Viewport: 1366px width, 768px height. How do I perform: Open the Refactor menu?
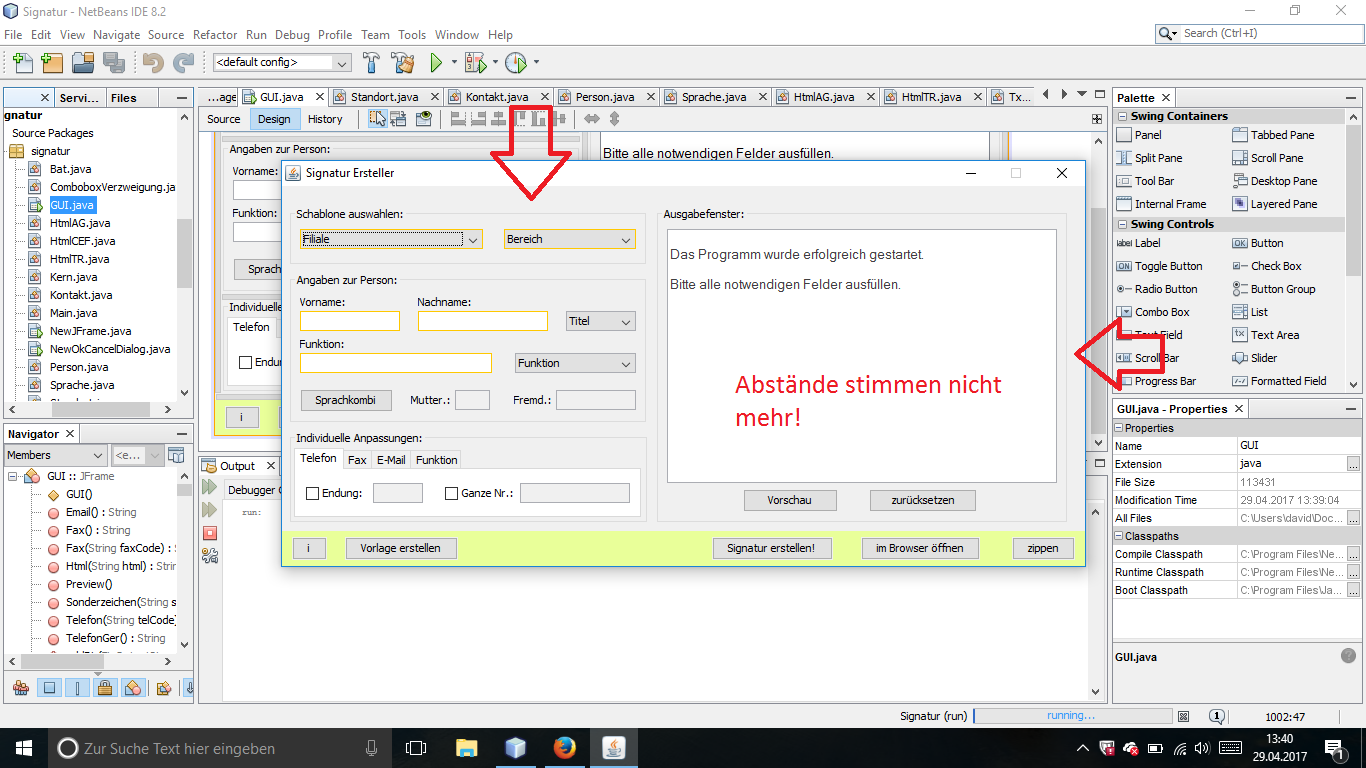pyautogui.click(x=215, y=34)
